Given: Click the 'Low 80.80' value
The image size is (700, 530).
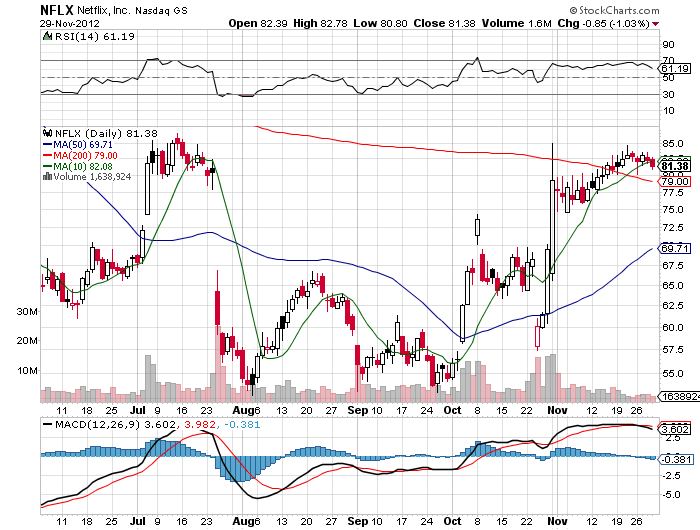Looking at the screenshot, I should tap(380, 23).
